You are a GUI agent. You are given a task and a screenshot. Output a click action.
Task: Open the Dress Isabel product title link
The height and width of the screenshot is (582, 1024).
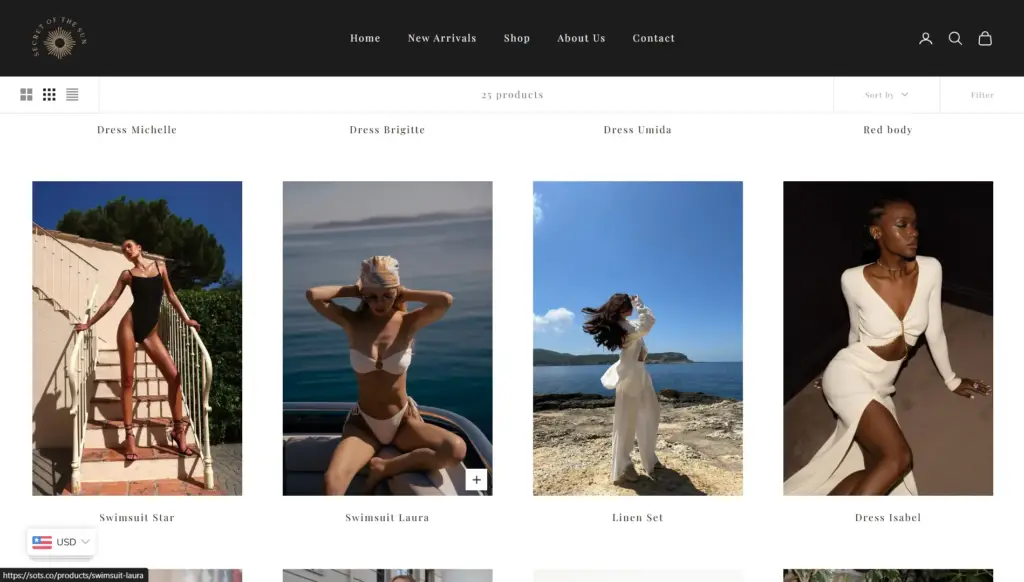[888, 518]
